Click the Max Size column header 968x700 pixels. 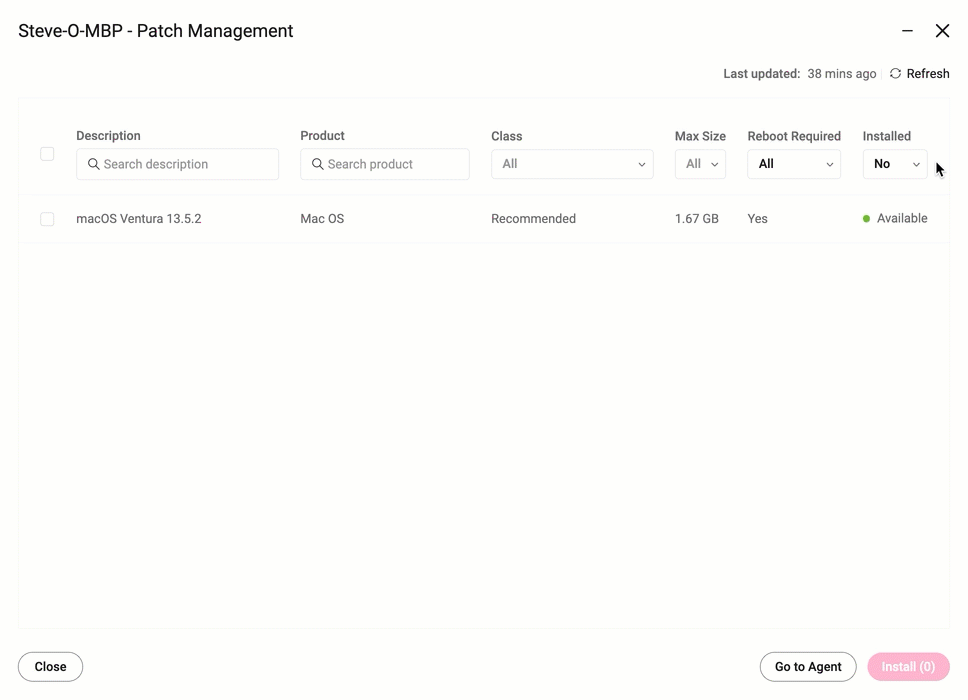(700, 136)
